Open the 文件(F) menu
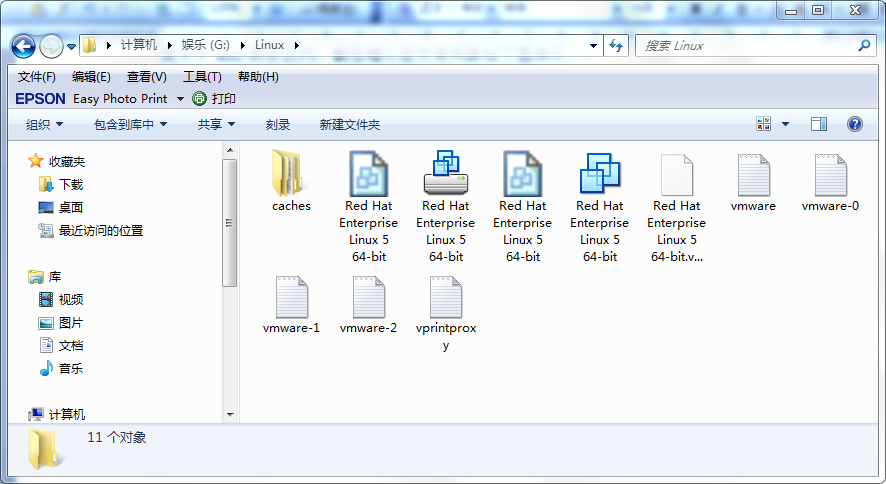Viewport: 886px width, 484px height. pos(37,77)
